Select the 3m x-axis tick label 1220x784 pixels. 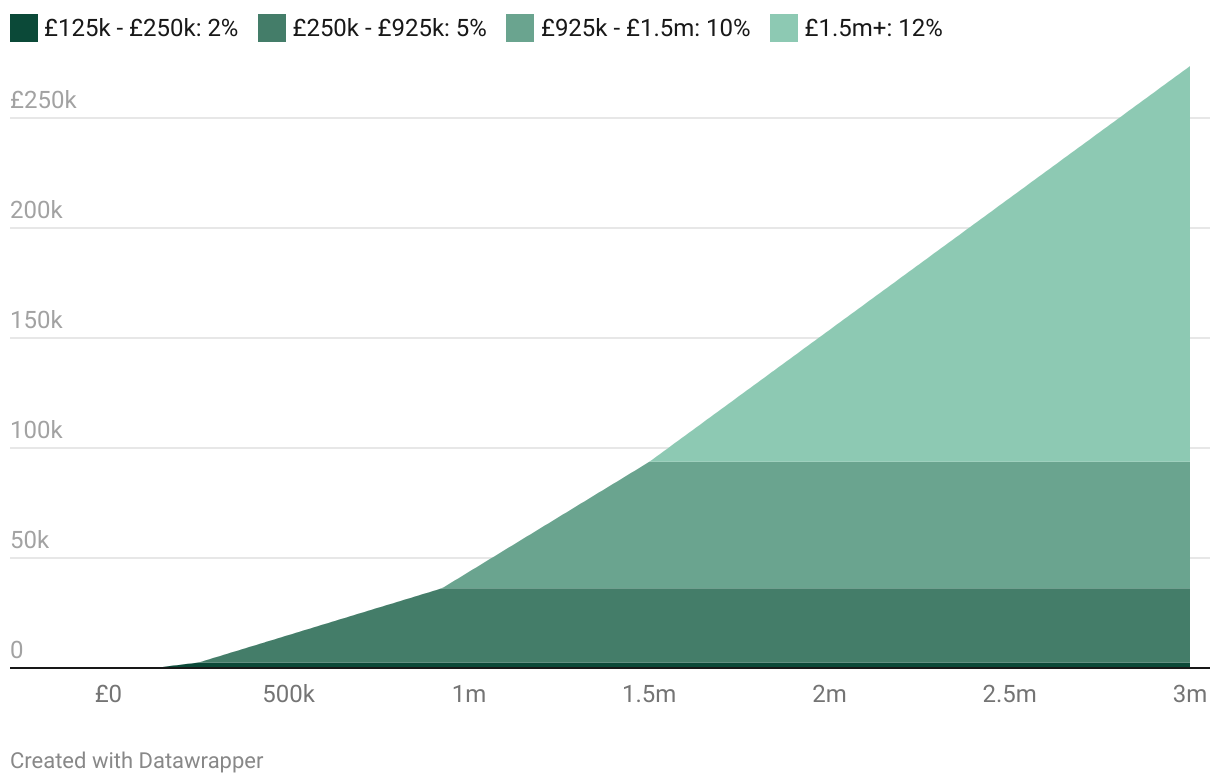pyautogui.click(x=1189, y=694)
